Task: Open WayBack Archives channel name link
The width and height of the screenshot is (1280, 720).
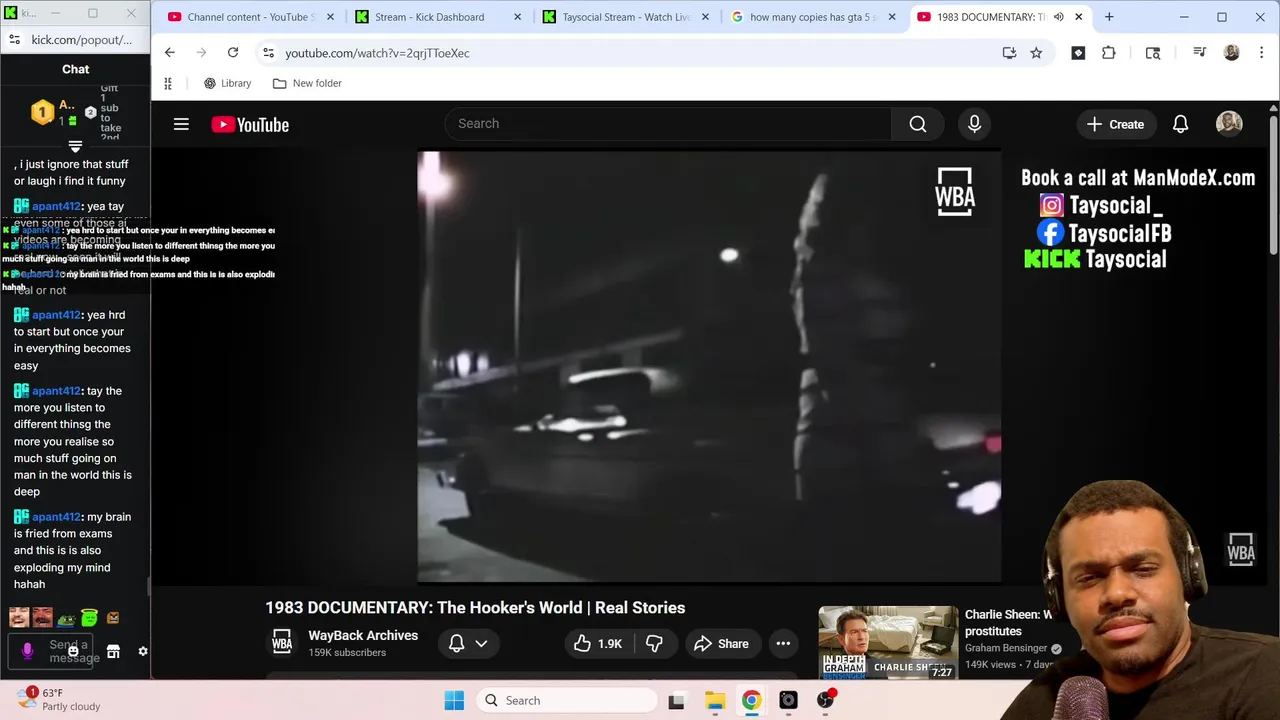Action: tap(363, 635)
